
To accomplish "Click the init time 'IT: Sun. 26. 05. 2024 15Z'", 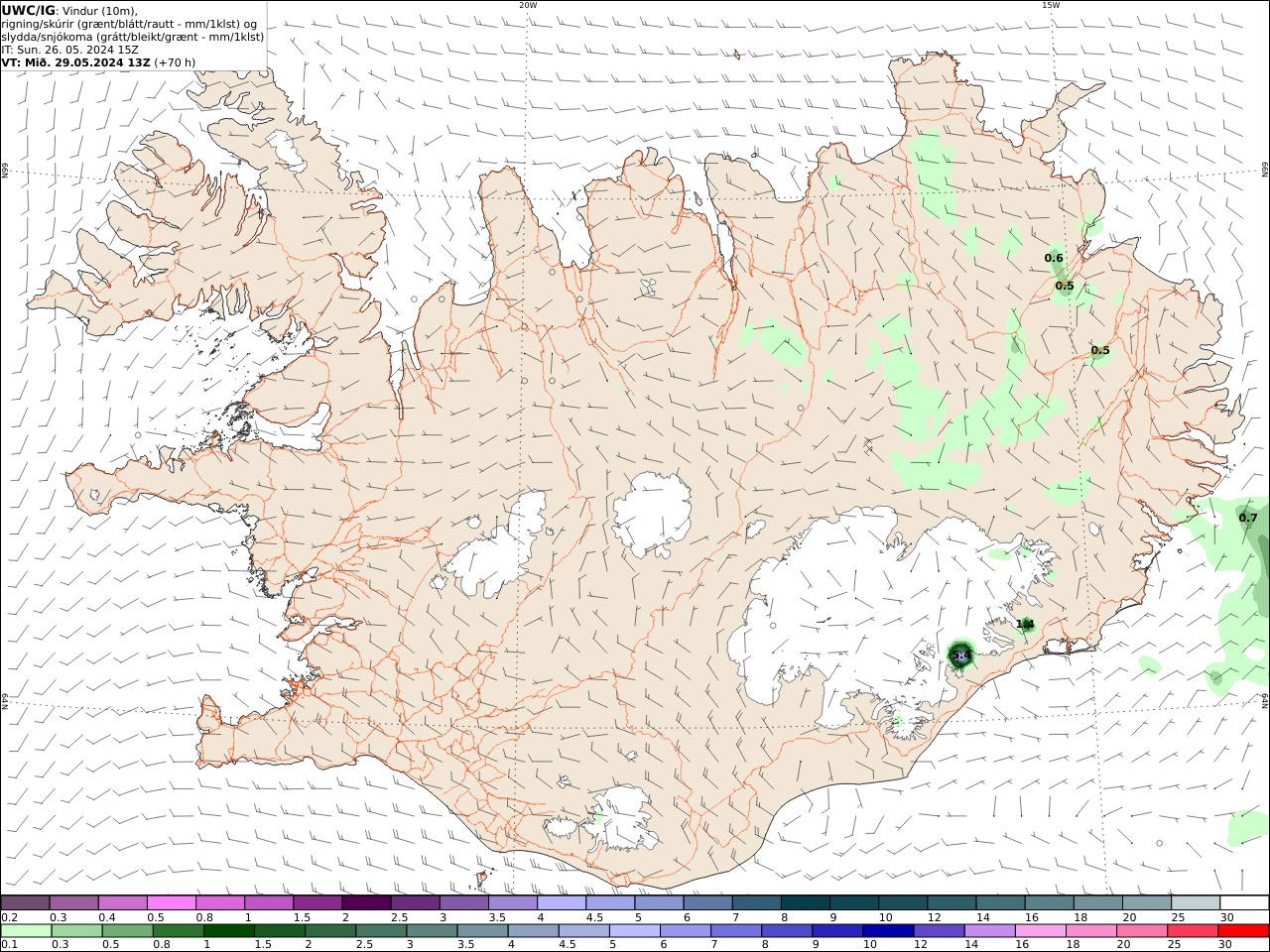I will pyautogui.click(x=69, y=50).
